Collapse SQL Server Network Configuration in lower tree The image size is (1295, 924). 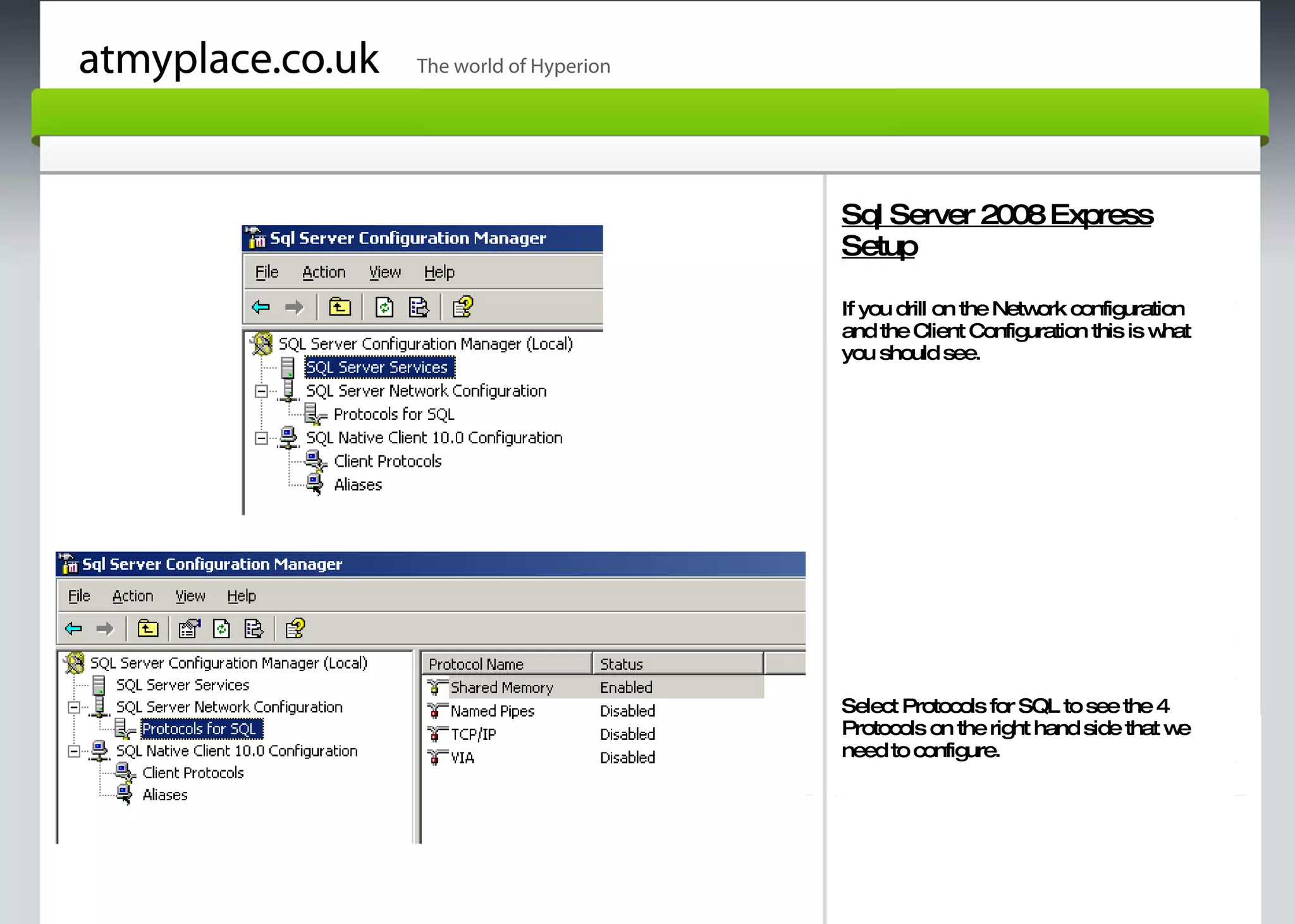[x=74, y=708]
